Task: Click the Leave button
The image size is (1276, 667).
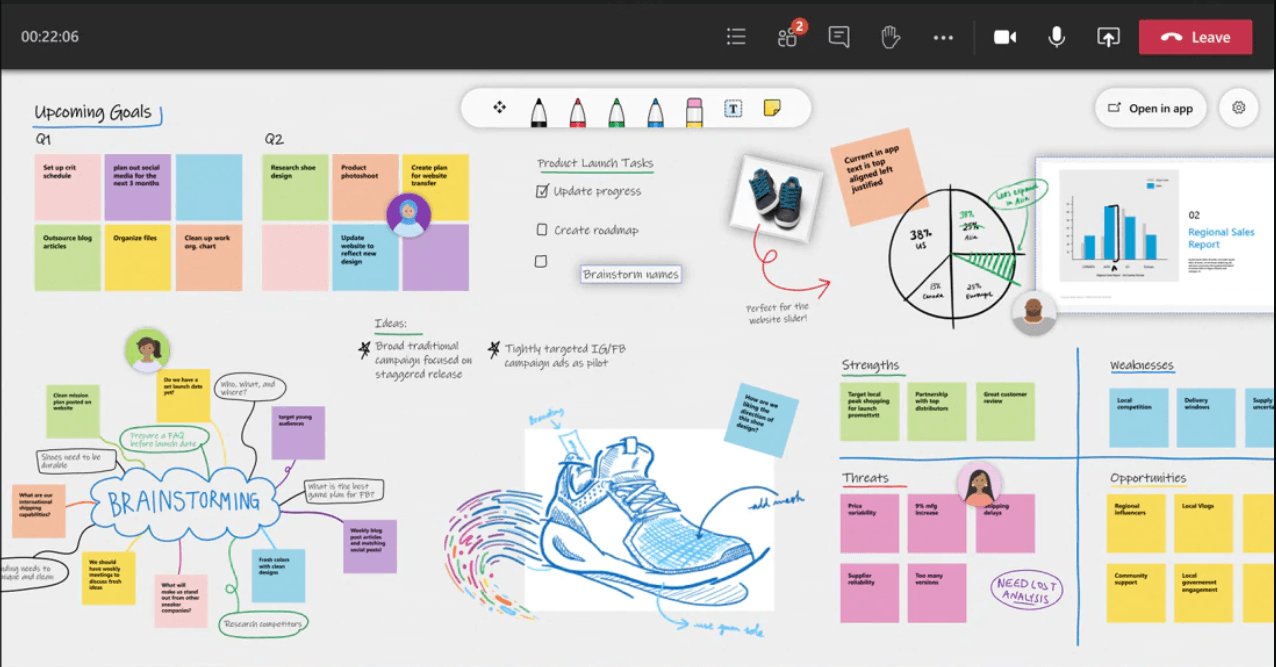Action: (1195, 36)
